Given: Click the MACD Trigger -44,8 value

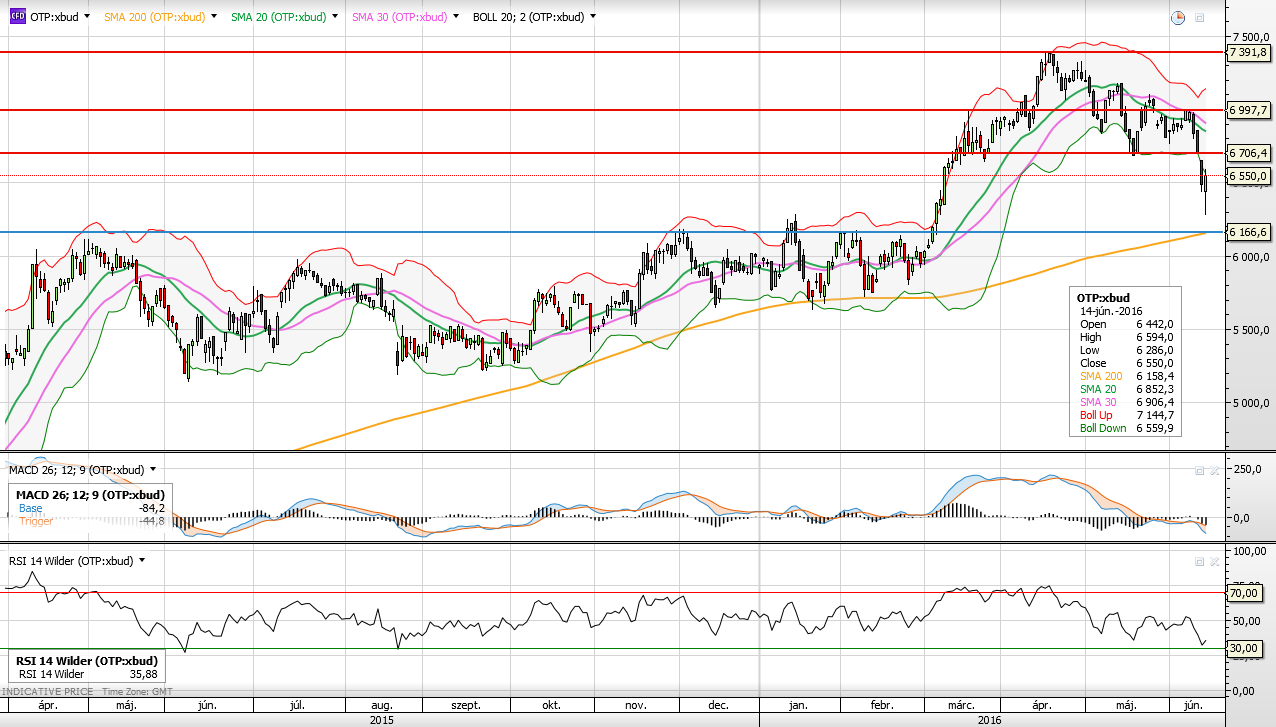Looking at the screenshot, I should (x=152, y=521).
